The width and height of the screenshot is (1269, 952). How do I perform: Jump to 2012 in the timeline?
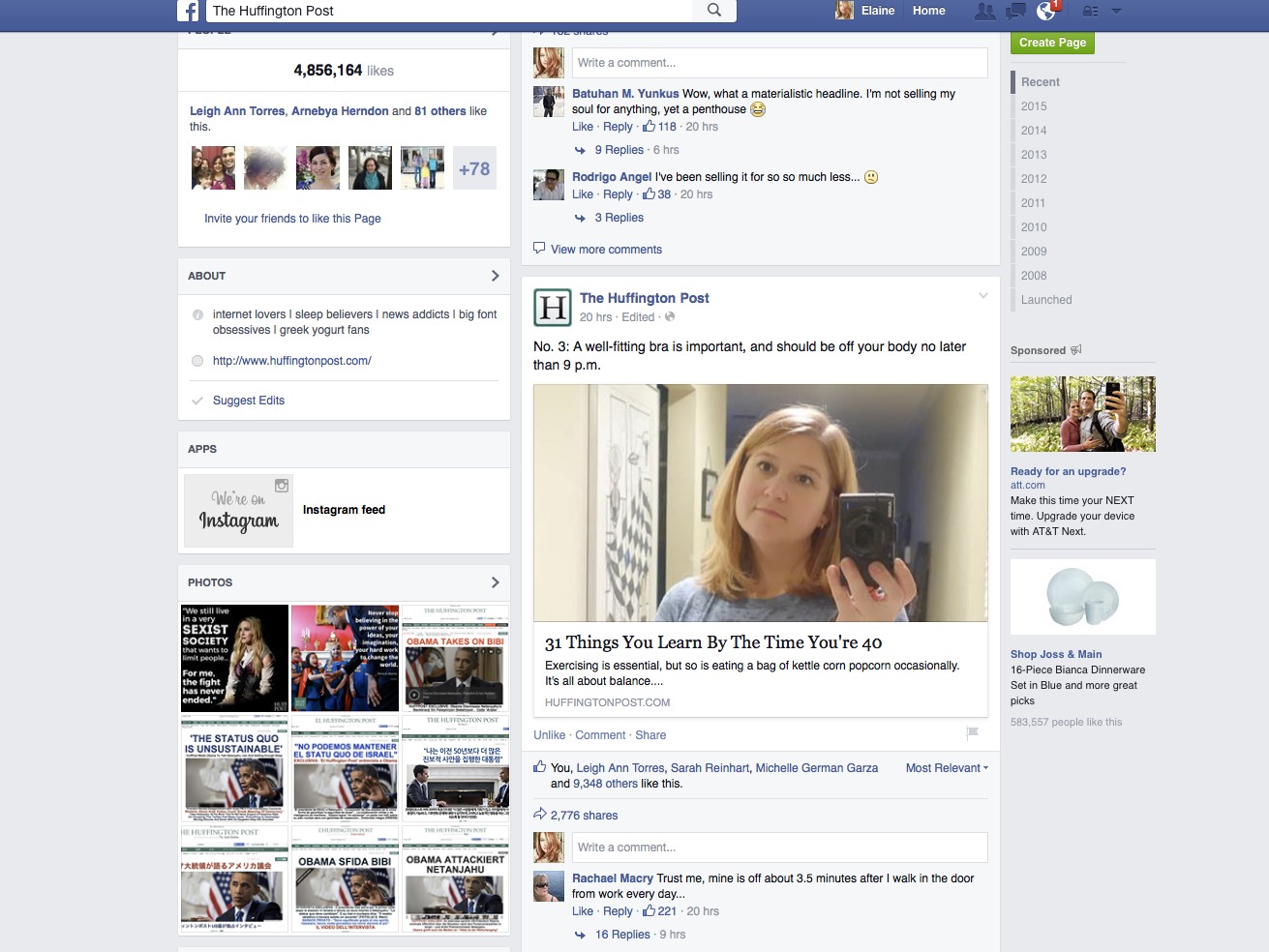pyautogui.click(x=1034, y=179)
